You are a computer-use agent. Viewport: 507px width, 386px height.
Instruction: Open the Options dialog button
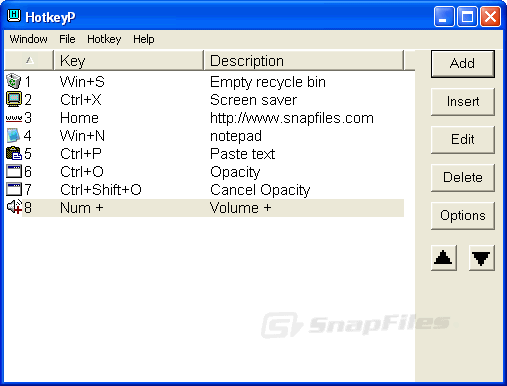[463, 216]
